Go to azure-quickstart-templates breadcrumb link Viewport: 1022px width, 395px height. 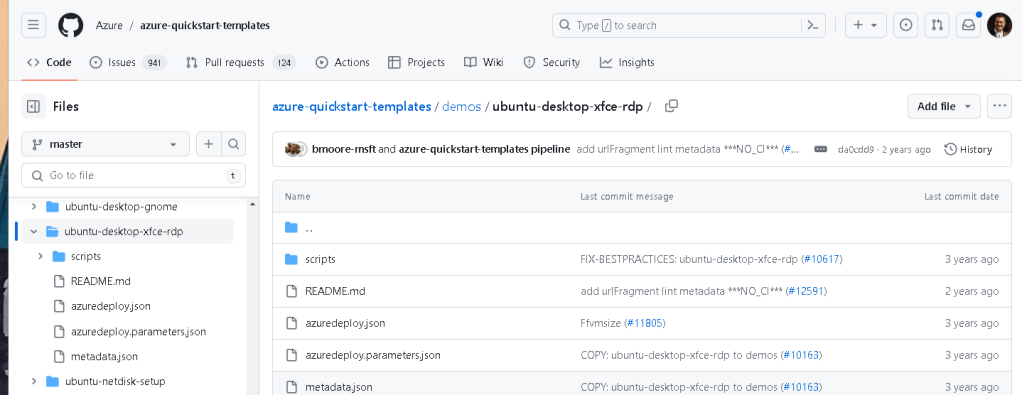[x=352, y=106]
